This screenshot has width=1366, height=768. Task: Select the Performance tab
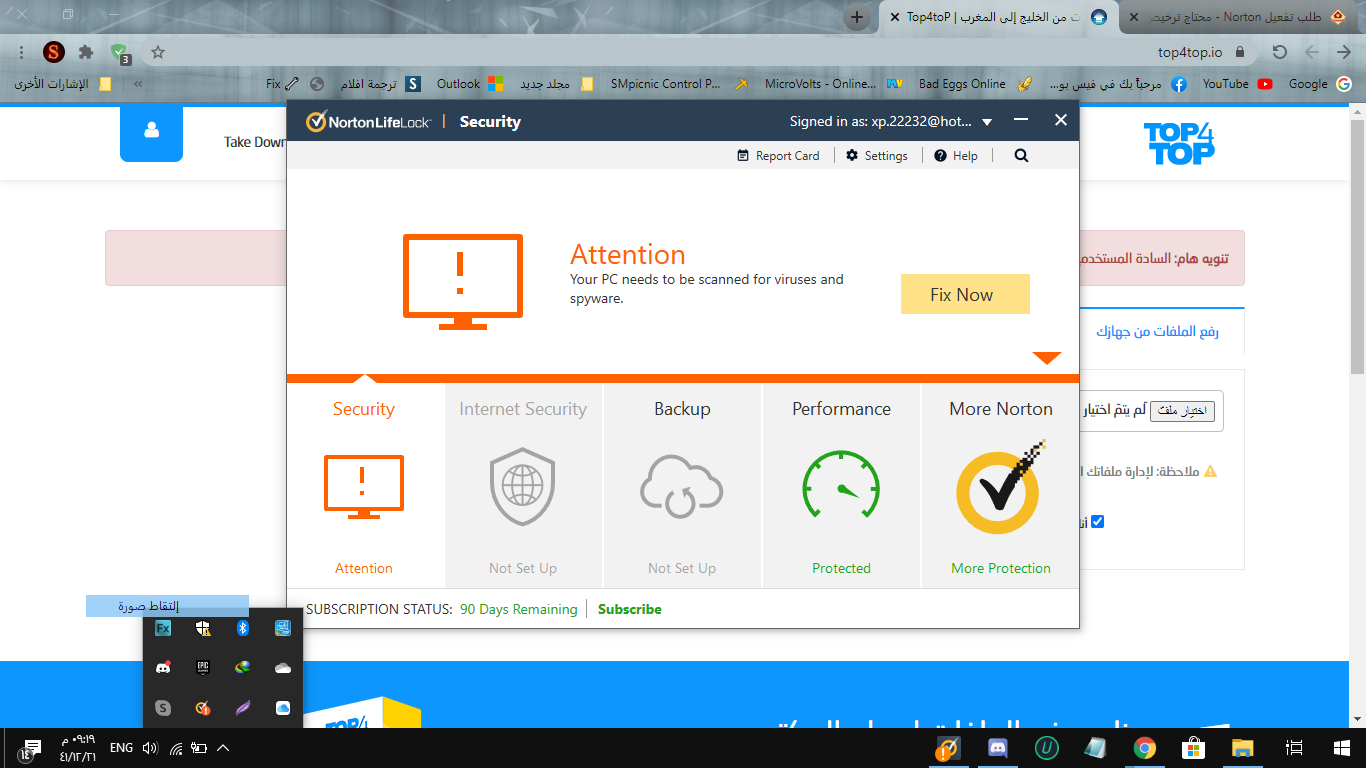pyautogui.click(x=841, y=485)
